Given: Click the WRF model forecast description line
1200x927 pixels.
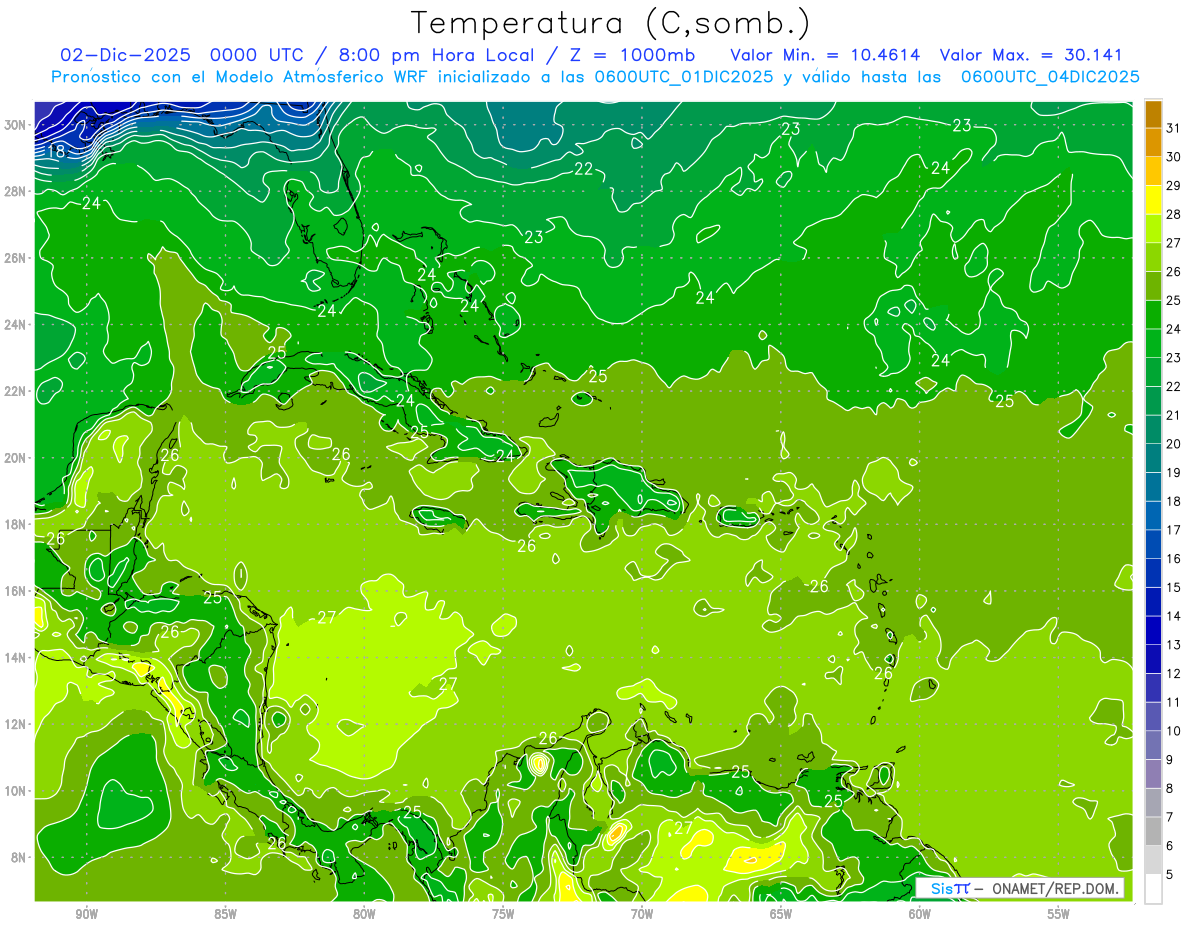Looking at the screenshot, I should click(x=595, y=77).
